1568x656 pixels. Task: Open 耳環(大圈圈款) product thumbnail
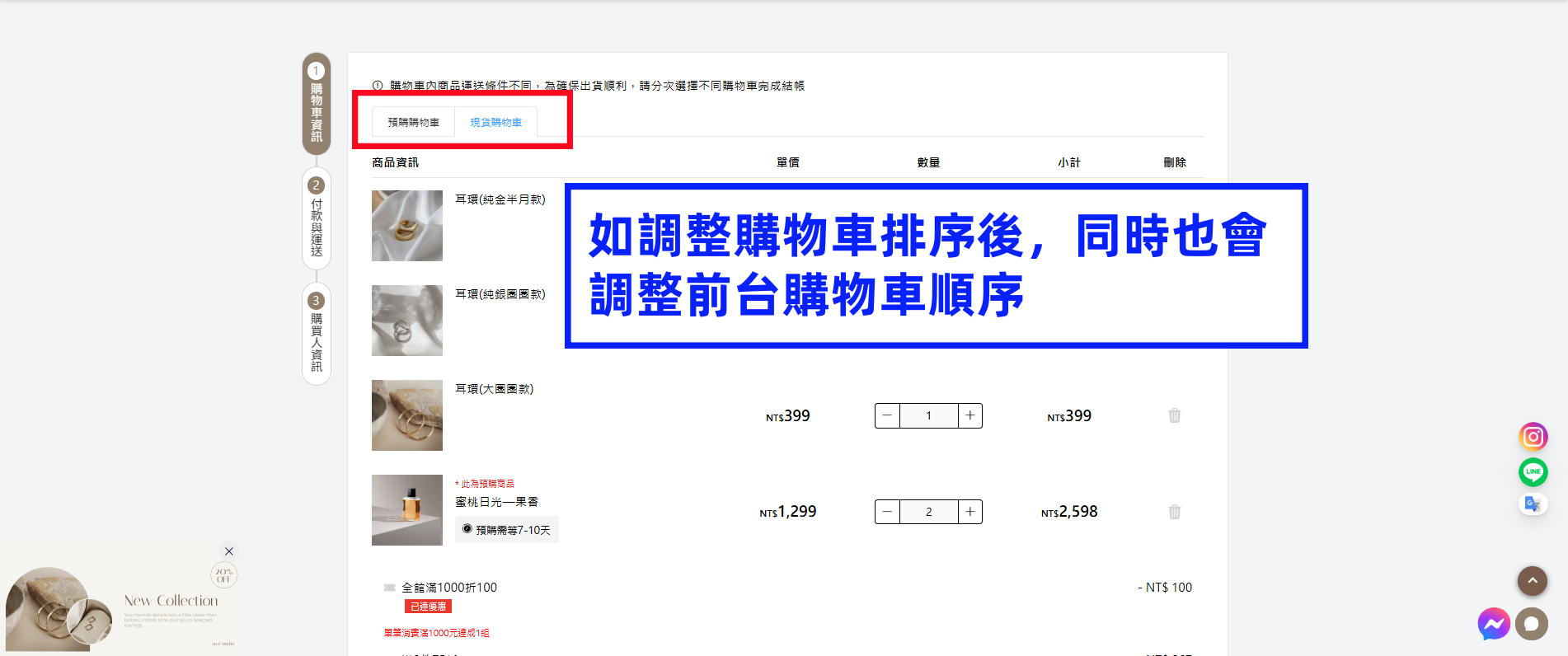(x=407, y=415)
